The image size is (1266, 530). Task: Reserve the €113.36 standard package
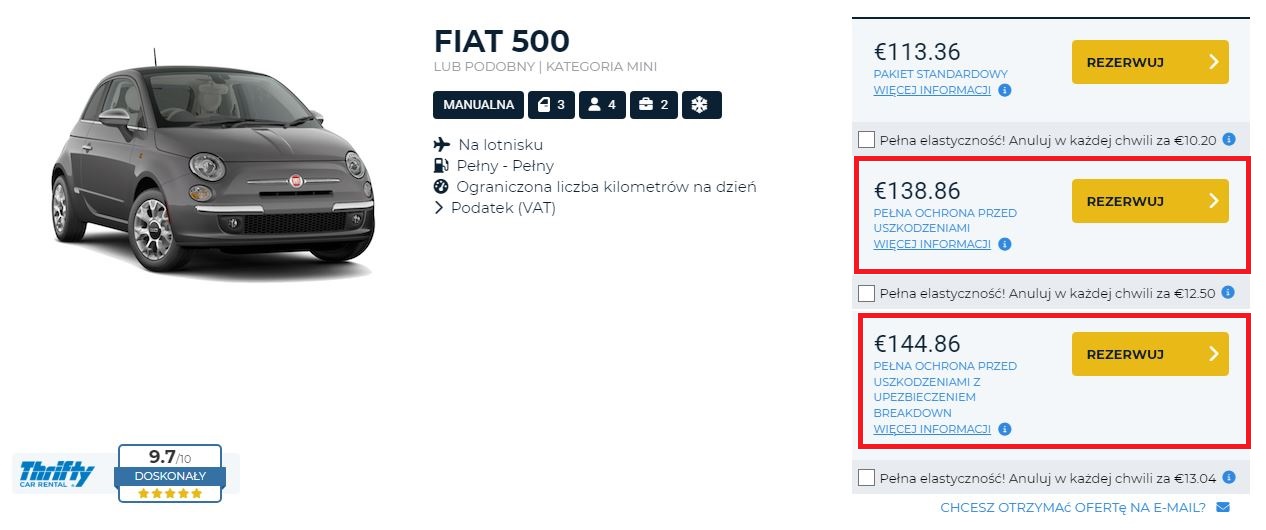click(1149, 62)
